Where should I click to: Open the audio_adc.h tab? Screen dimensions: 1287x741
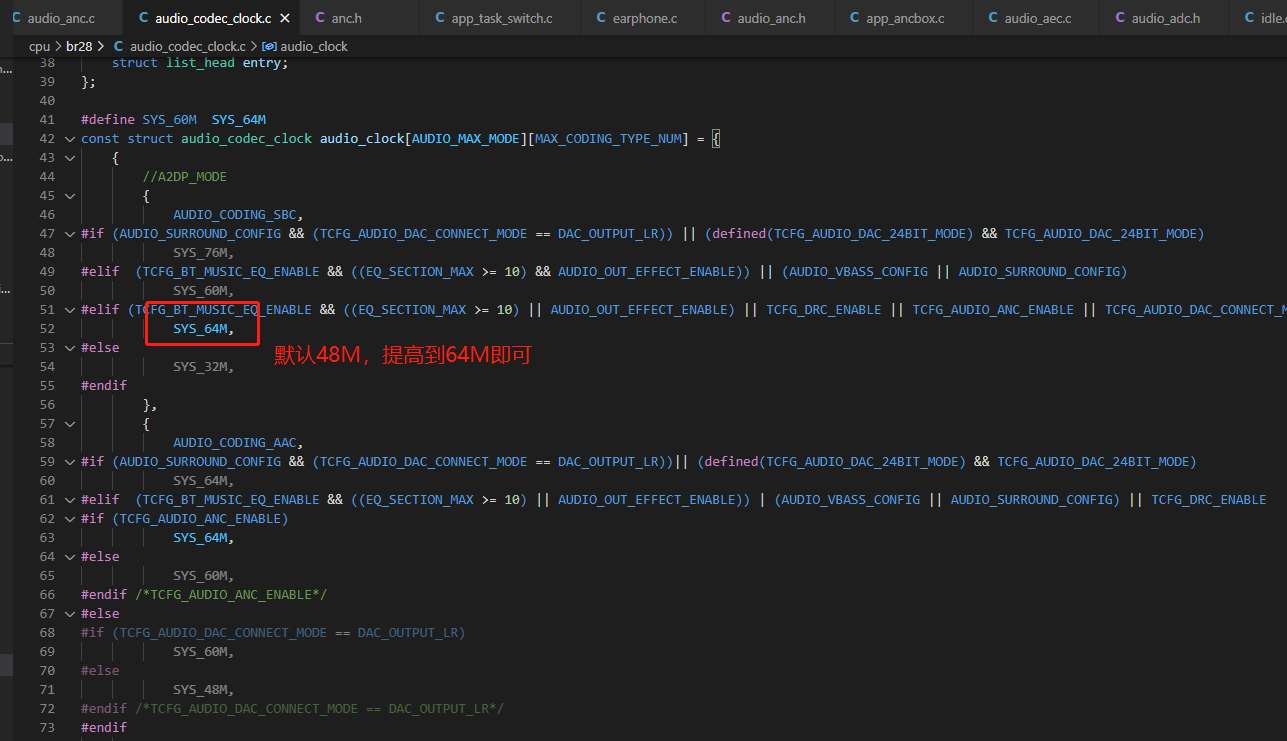(x=1166, y=19)
